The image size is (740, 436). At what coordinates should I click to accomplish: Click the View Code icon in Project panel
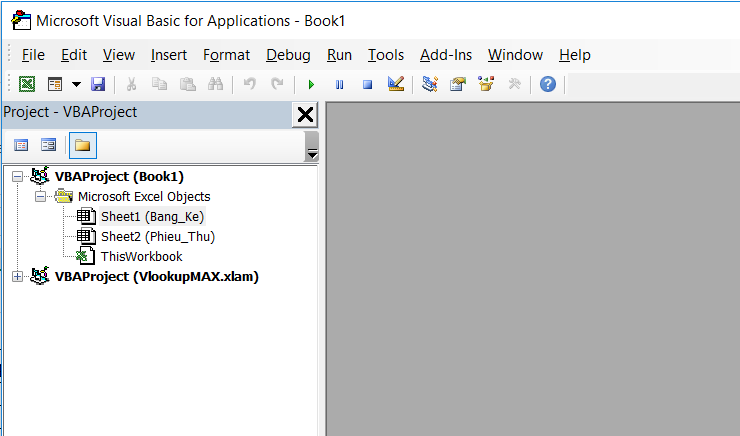point(21,145)
